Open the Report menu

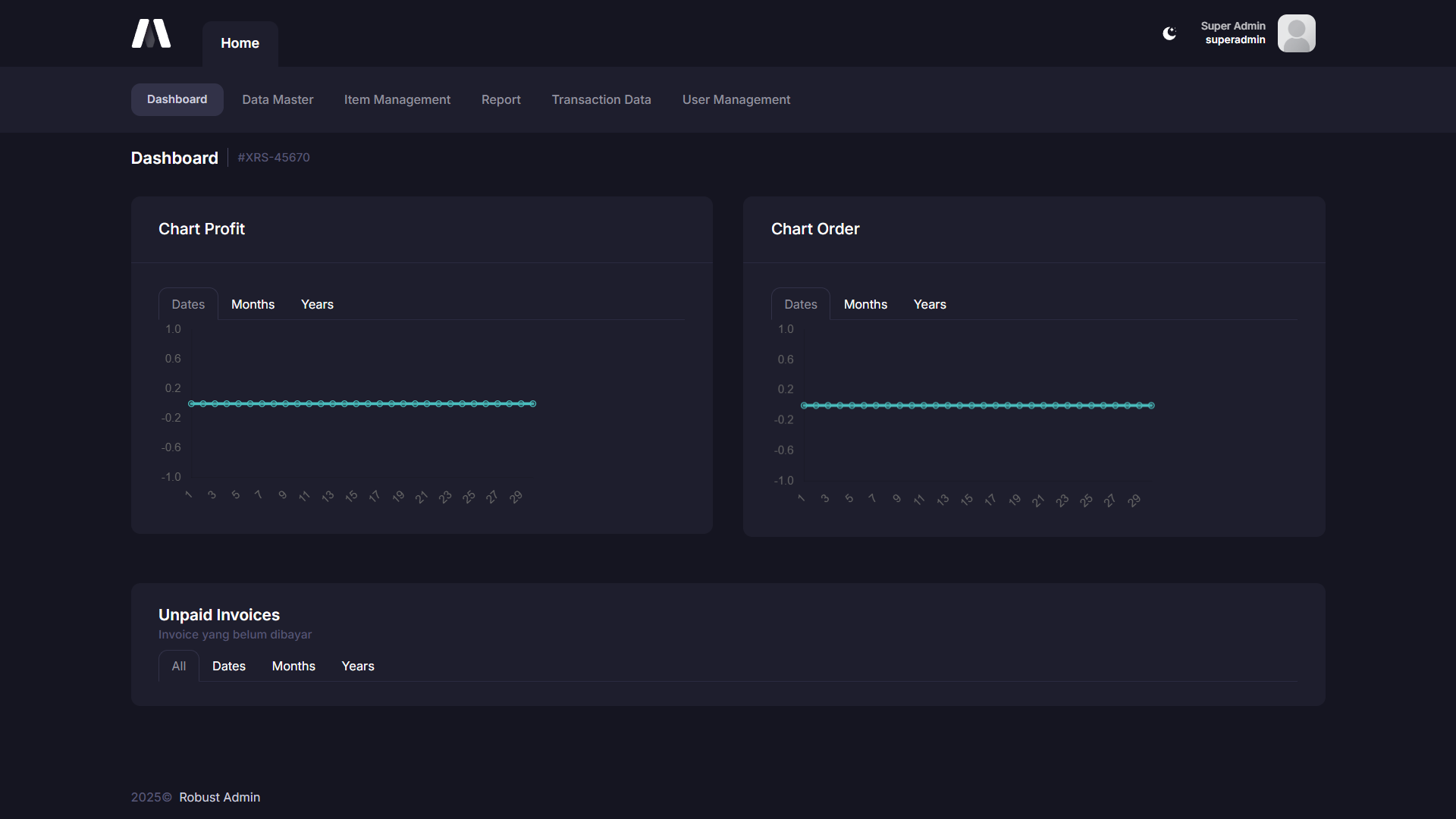(x=500, y=99)
